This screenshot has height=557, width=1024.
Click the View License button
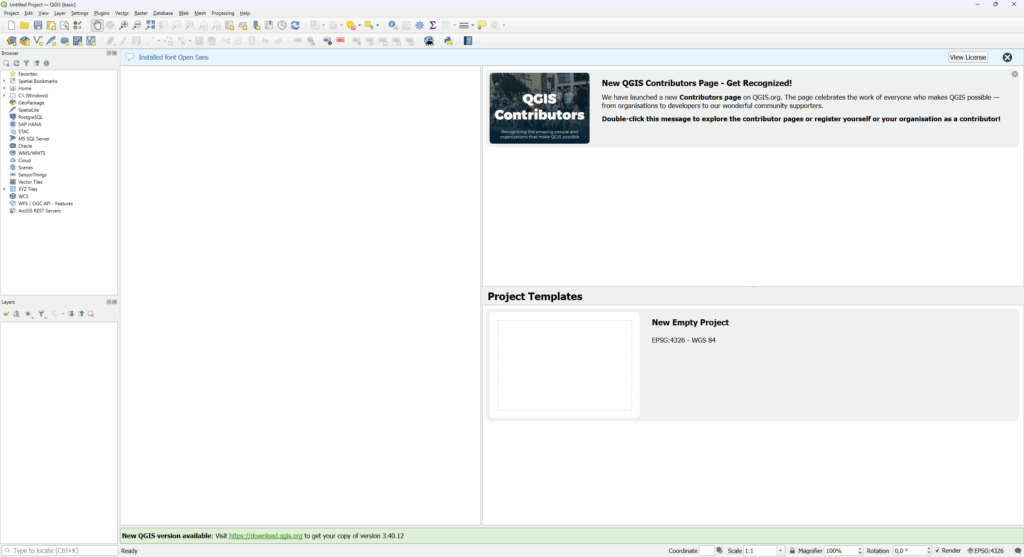[968, 58]
